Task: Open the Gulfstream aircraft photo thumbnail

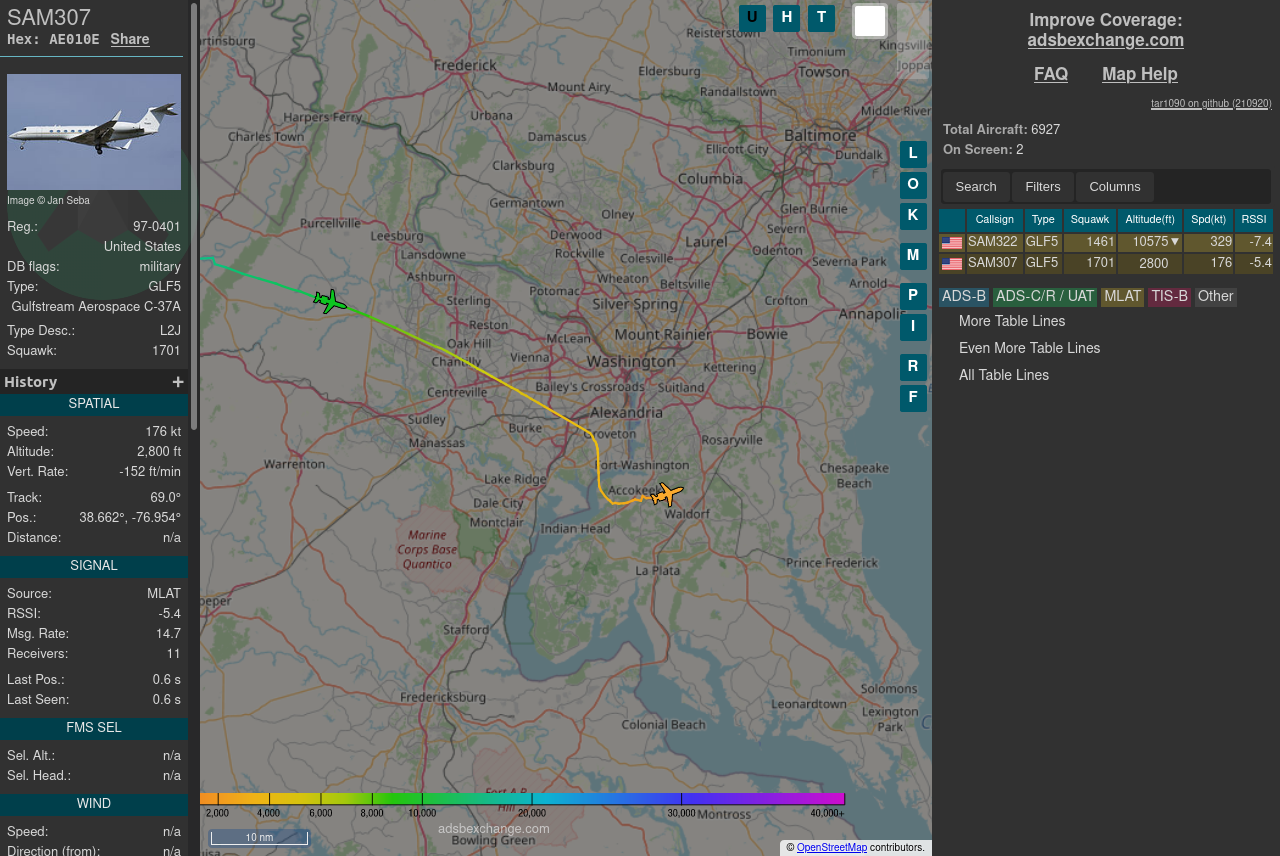Action: click(94, 132)
